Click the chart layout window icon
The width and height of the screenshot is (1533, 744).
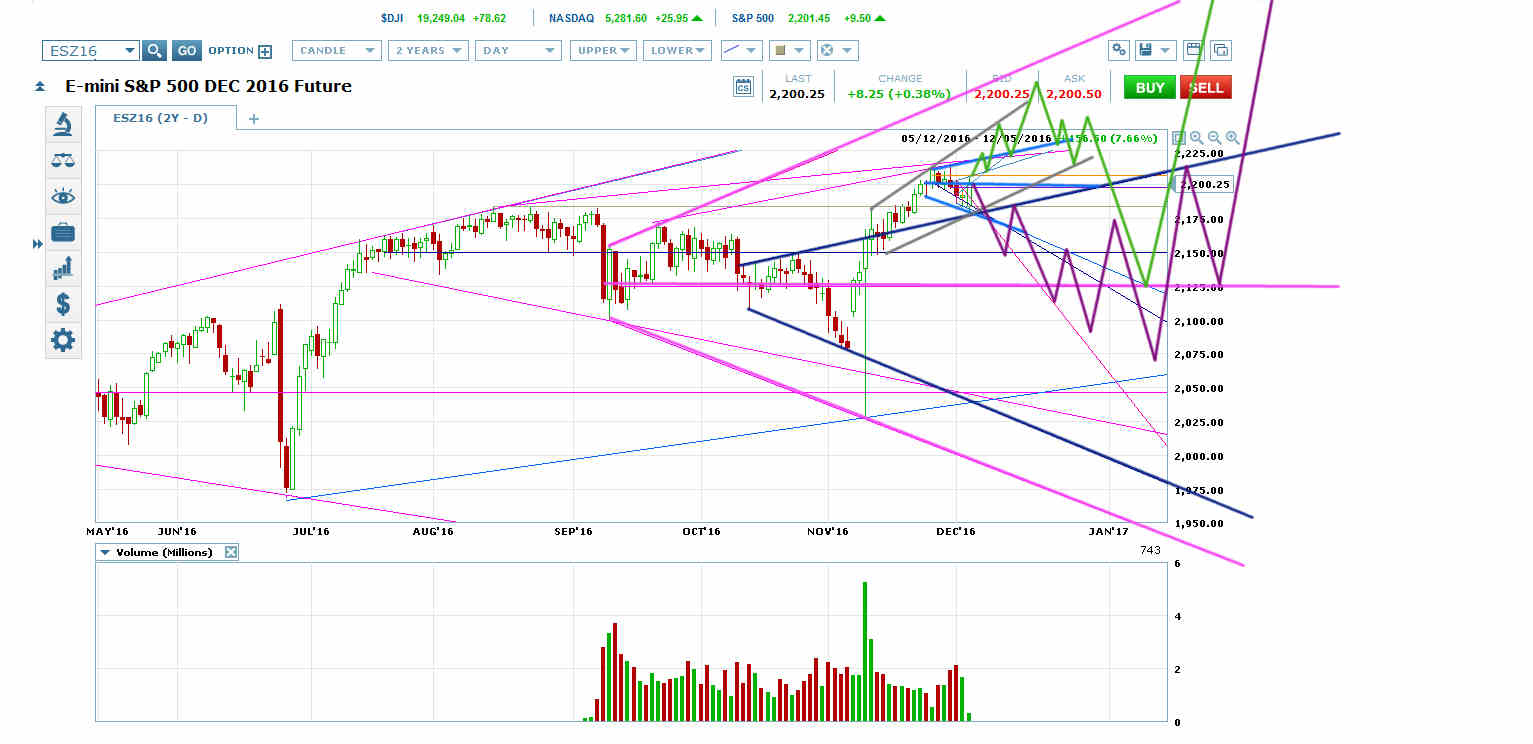coord(1193,50)
